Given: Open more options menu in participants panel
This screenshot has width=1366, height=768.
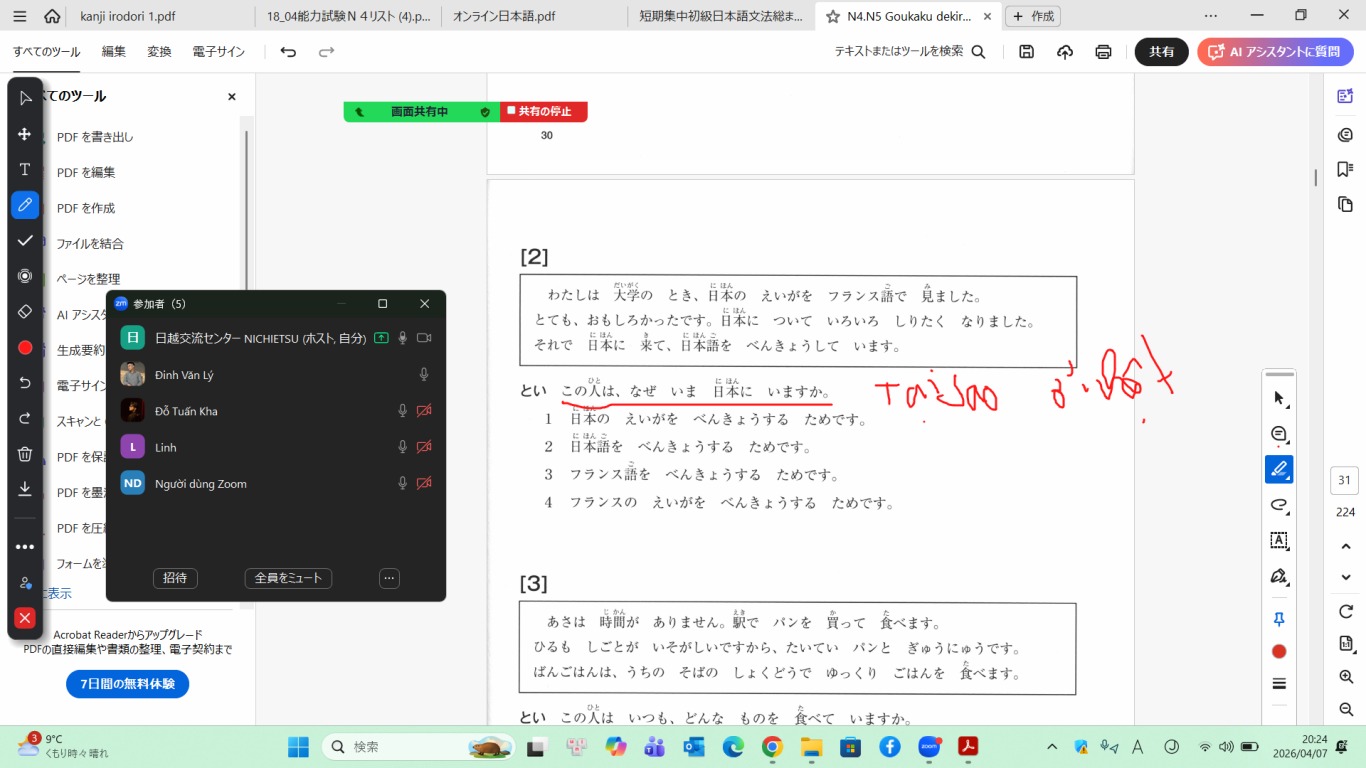Looking at the screenshot, I should pos(390,578).
